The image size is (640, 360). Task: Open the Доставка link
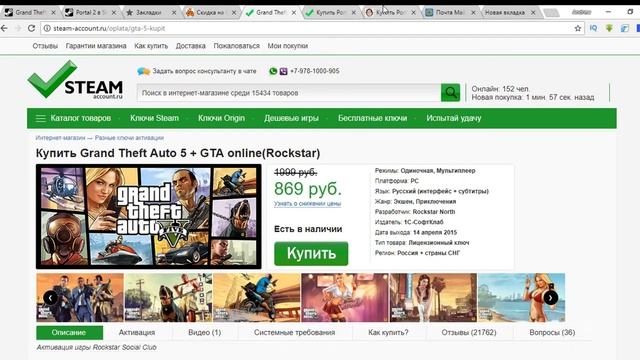coord(191,46)
